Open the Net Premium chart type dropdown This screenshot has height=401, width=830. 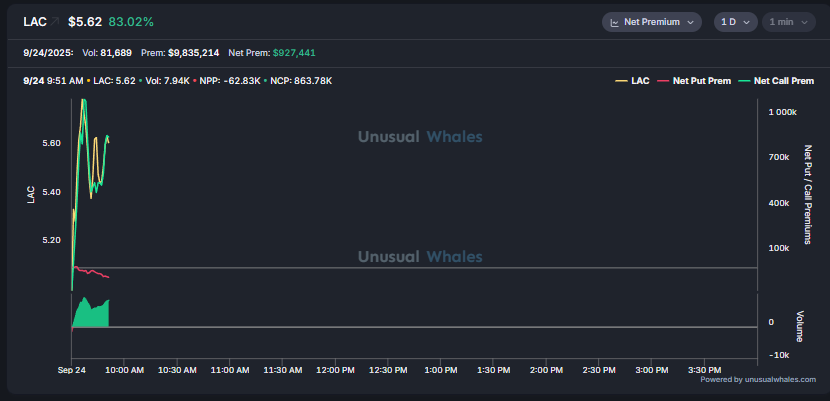(653, 22)
